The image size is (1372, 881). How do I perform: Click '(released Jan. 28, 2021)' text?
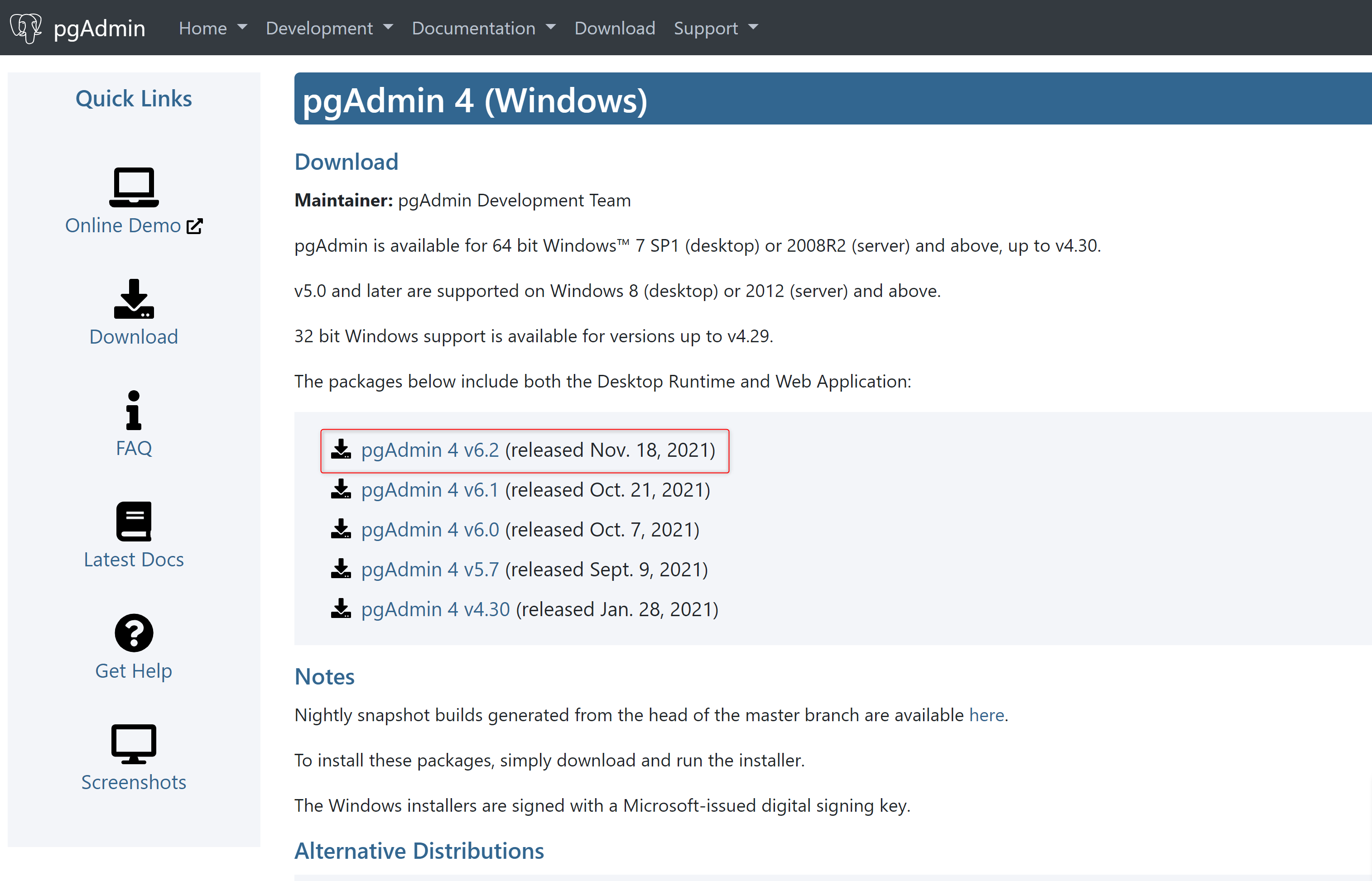(617, 610)
